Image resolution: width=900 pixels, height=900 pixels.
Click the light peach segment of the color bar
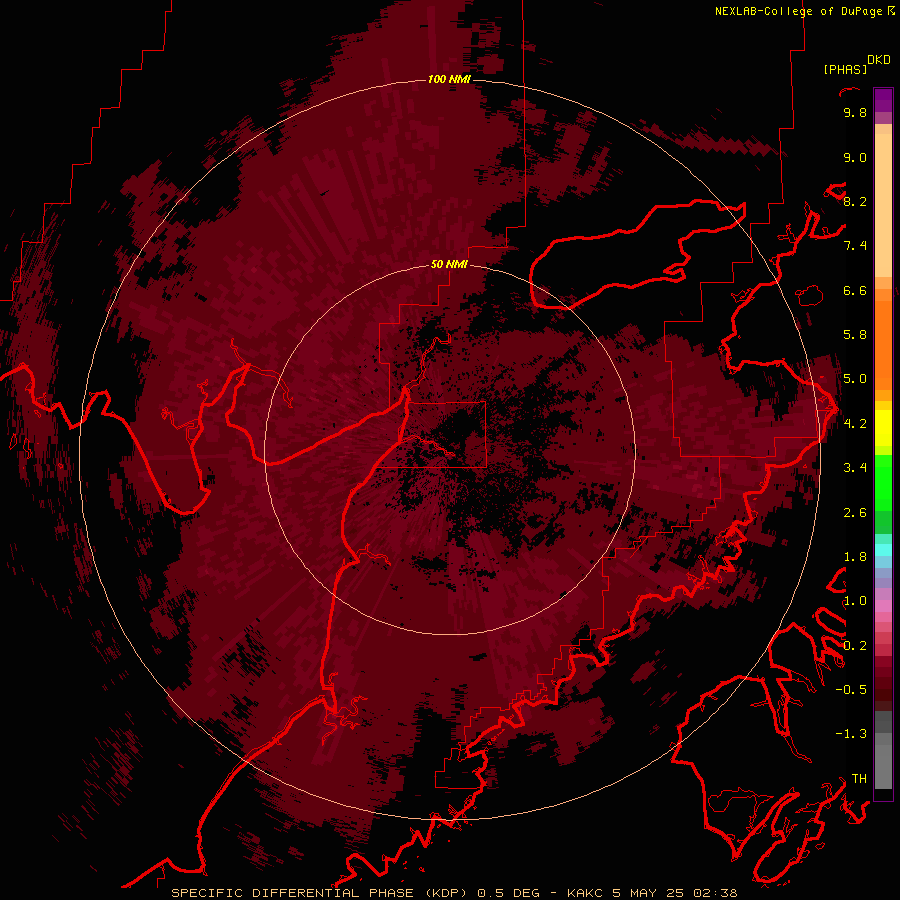tap(883, 205)
